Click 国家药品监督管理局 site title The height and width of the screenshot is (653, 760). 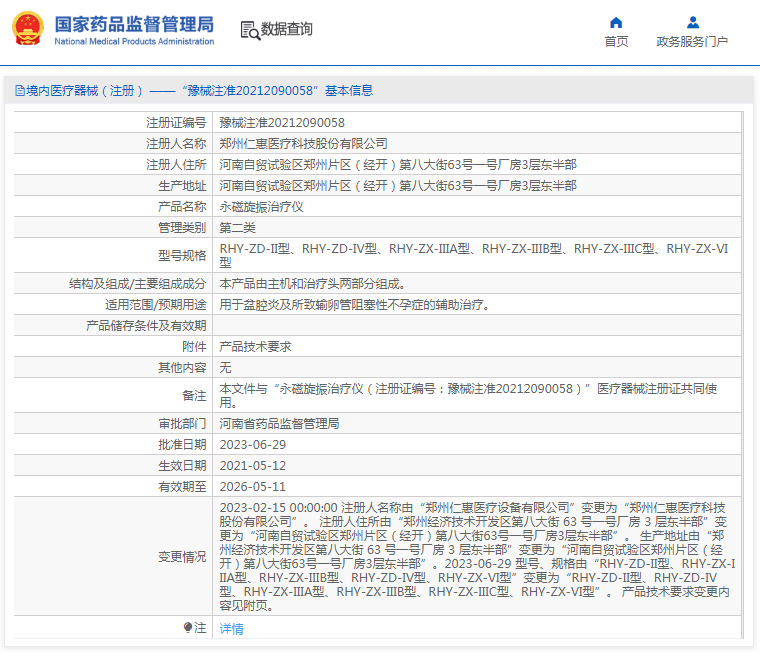[134, 24]
